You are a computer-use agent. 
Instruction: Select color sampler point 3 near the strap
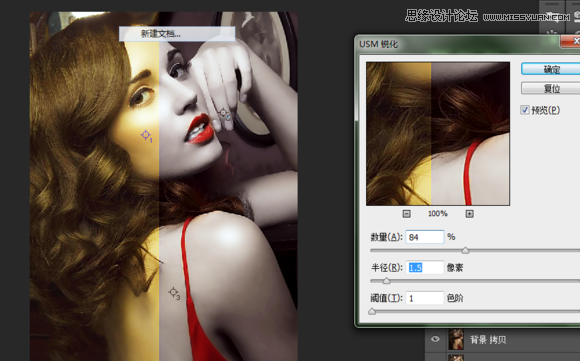pyautogui.click(x=173, y=293)
